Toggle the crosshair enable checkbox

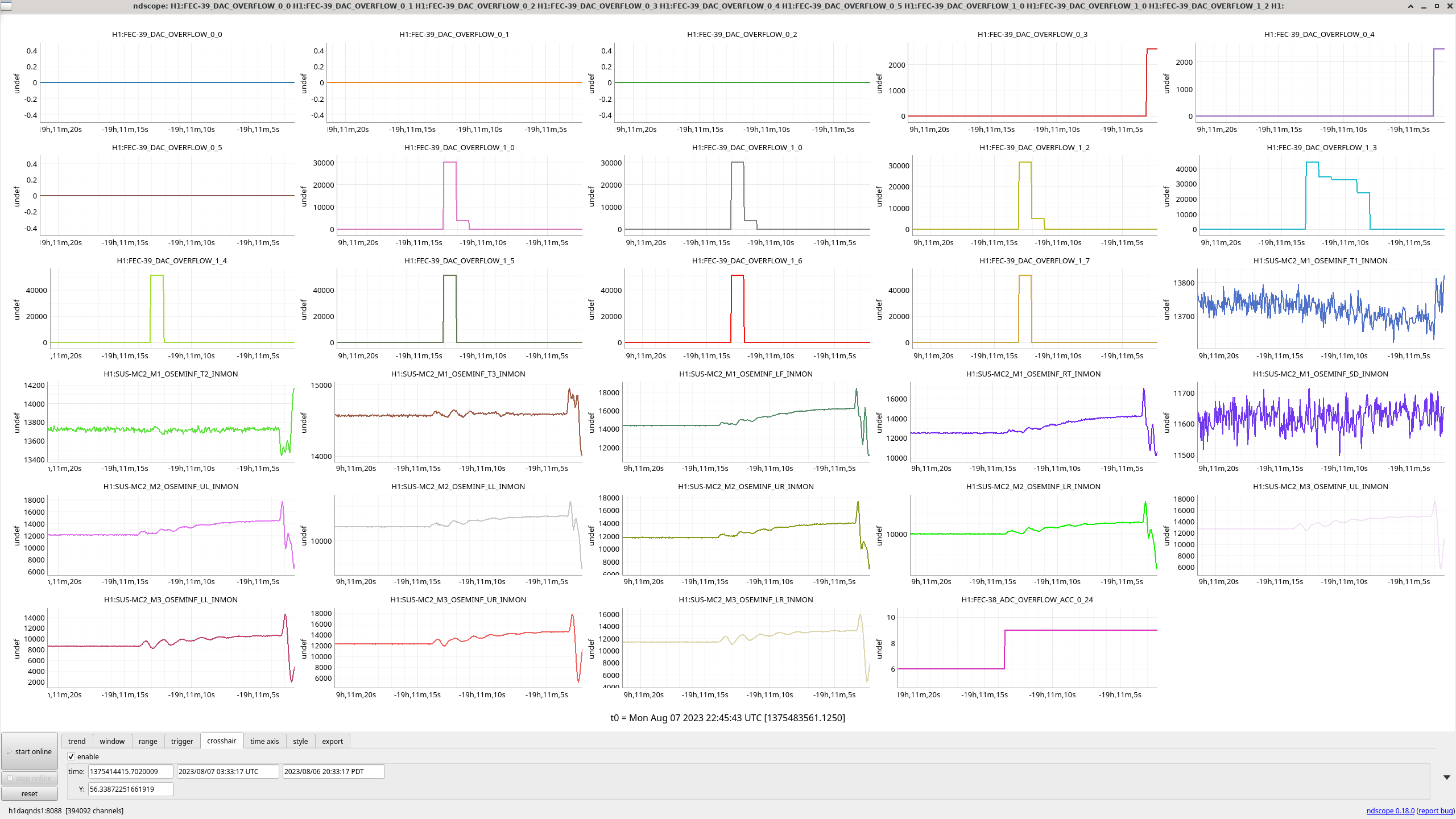(72, 756)
